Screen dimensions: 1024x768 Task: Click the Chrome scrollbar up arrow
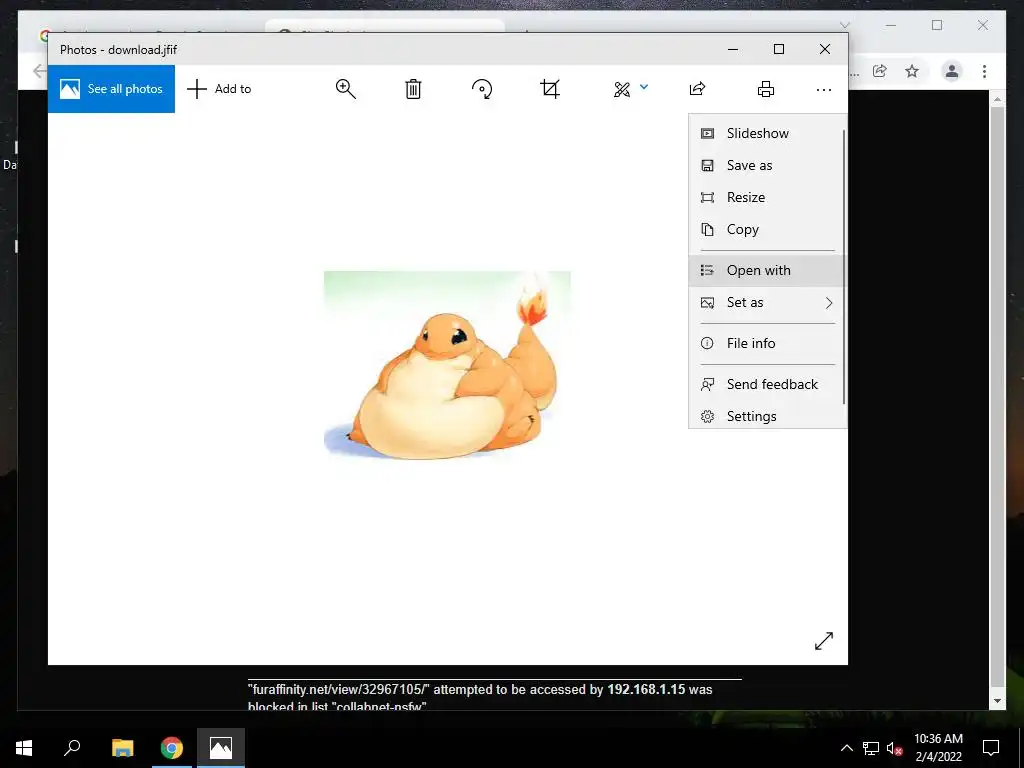tap(997, 99)
